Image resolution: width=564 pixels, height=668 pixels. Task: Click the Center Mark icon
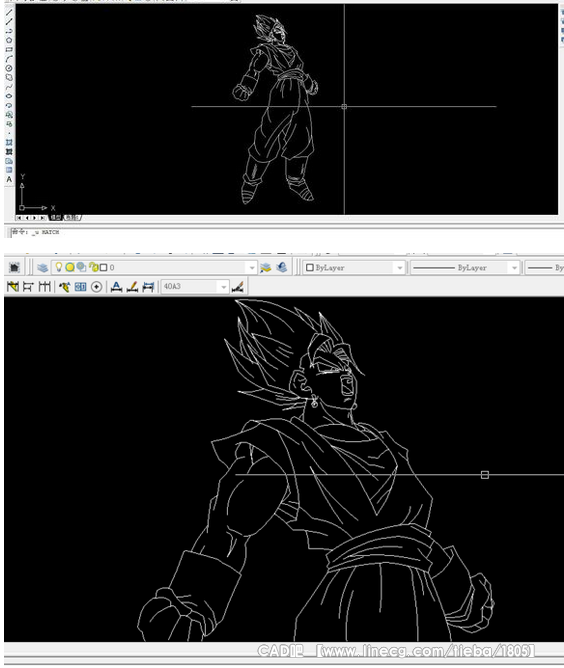[x=97, y=286]
